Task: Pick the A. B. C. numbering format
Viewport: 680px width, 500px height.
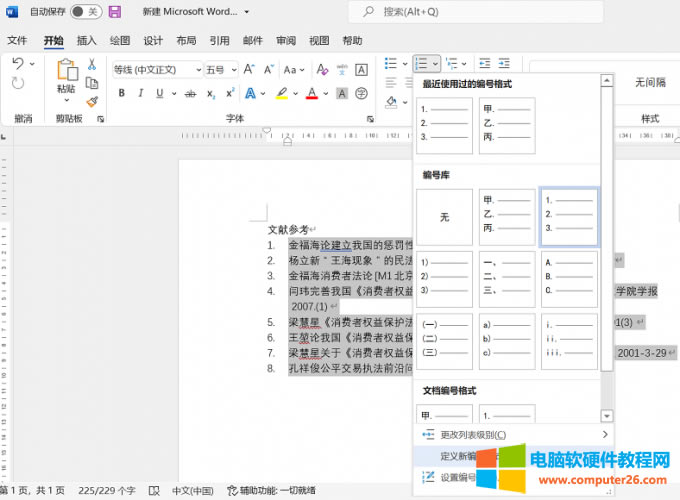Action: [568, 279]
